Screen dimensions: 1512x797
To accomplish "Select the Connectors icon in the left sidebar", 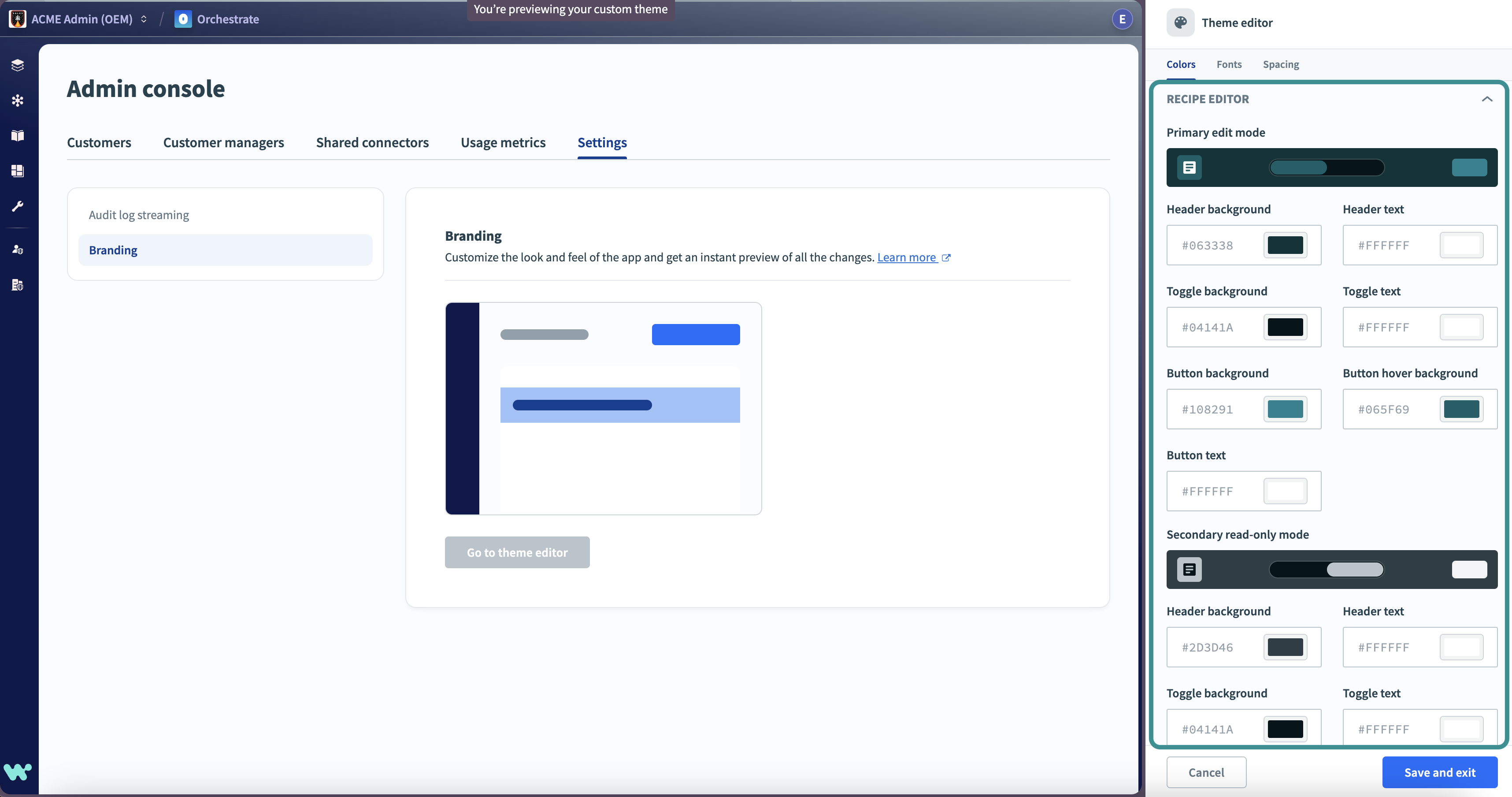I will point(18,100).
